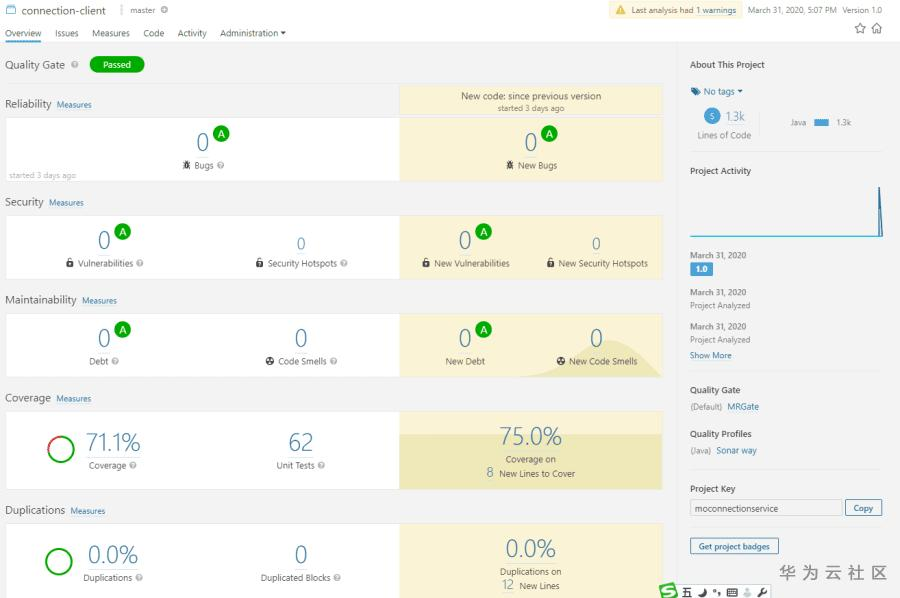Open the Overview tab
Image resolution: width=900 pixels, height=598 pixels.
tap(23, 33)
